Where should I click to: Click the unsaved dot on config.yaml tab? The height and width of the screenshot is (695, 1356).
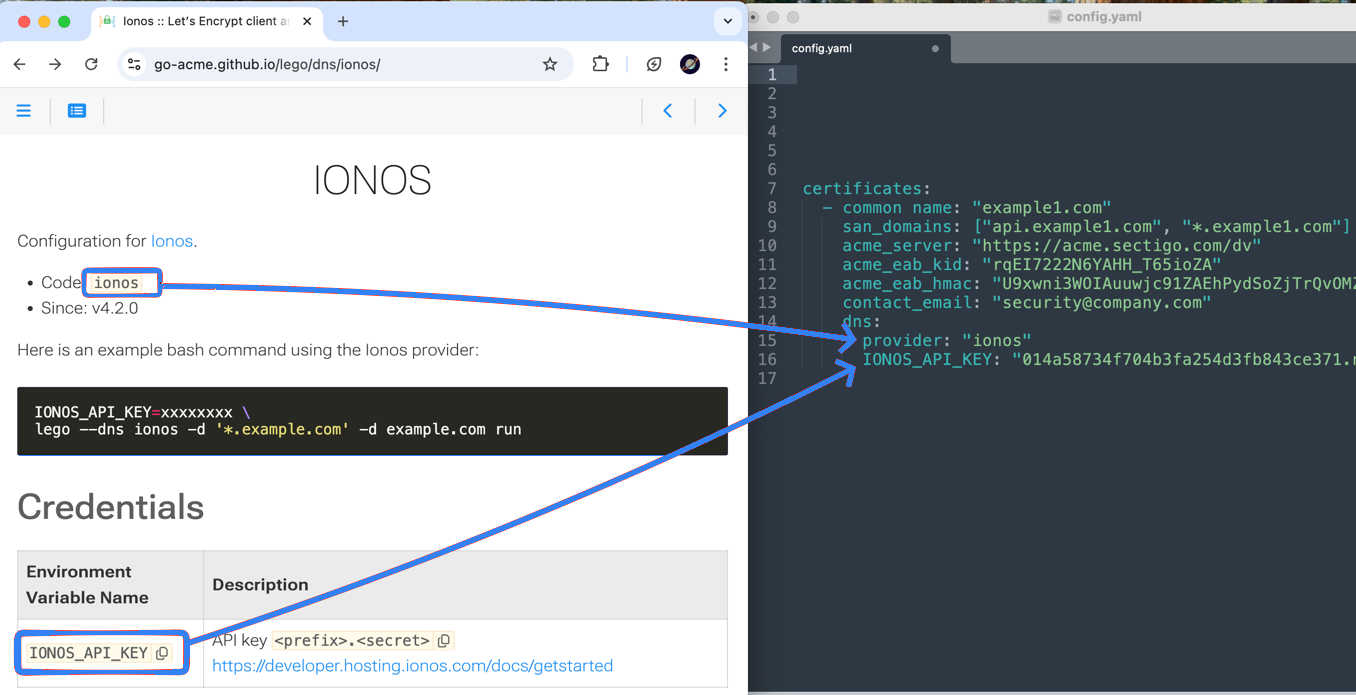(x=935, y=48)
